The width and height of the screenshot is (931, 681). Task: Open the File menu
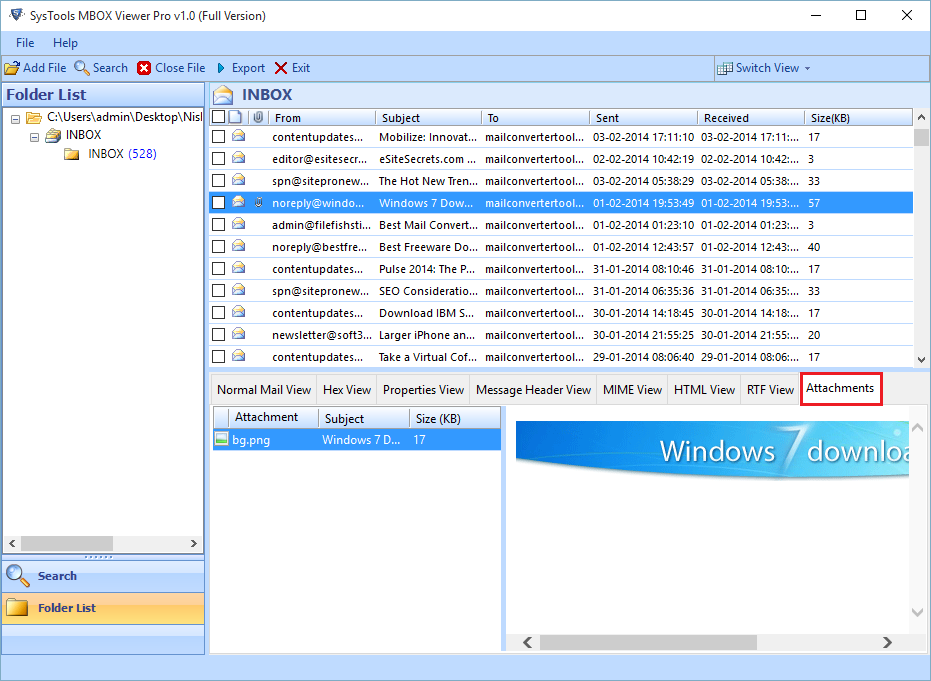[x=25, y=43]
